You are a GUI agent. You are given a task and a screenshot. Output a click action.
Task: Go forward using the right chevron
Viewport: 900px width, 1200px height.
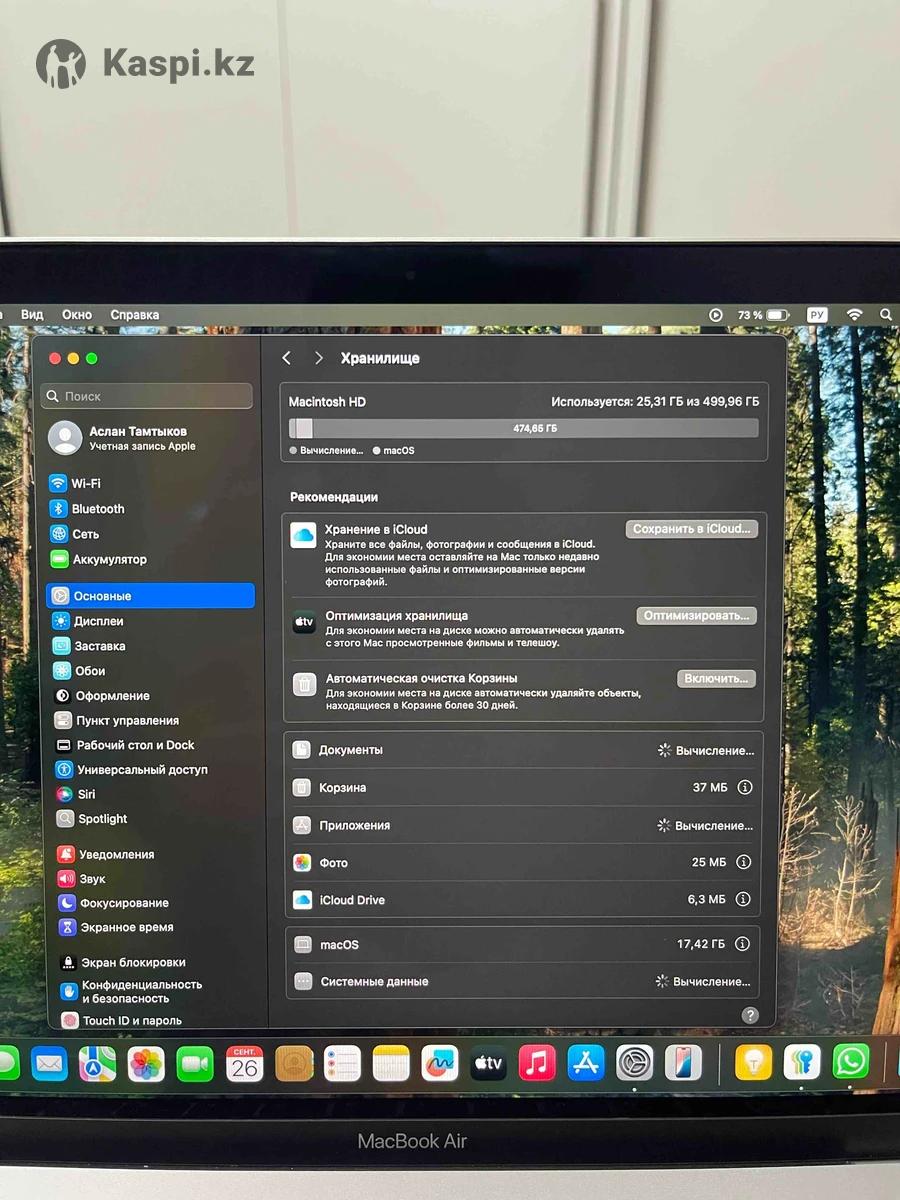pyautogui.click(x=318, y=358)
